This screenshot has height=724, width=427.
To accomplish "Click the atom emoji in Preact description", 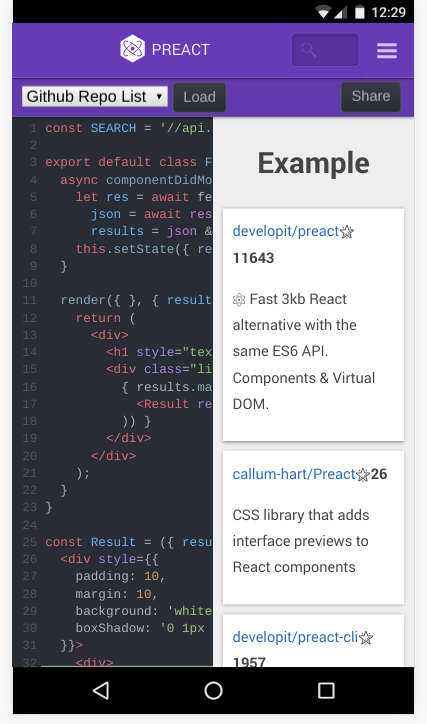I will pyautogui.click(x=239, y=300).
